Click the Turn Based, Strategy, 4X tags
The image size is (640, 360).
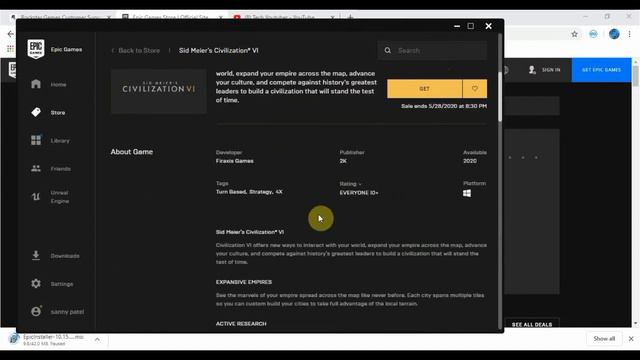[x=249, y=192]
